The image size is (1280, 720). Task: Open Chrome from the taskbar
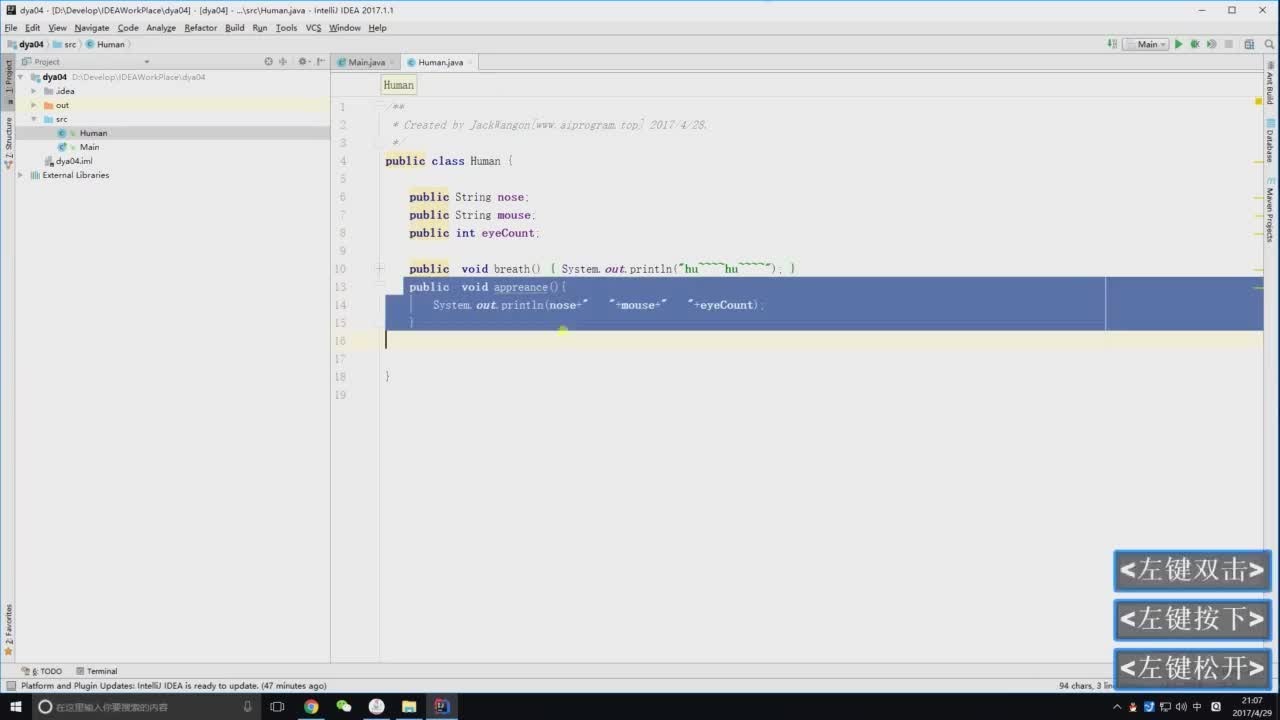click(311, 707)
